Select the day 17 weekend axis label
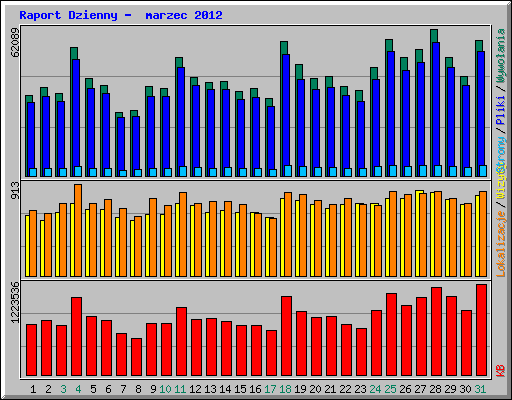 tap(270, 389)
